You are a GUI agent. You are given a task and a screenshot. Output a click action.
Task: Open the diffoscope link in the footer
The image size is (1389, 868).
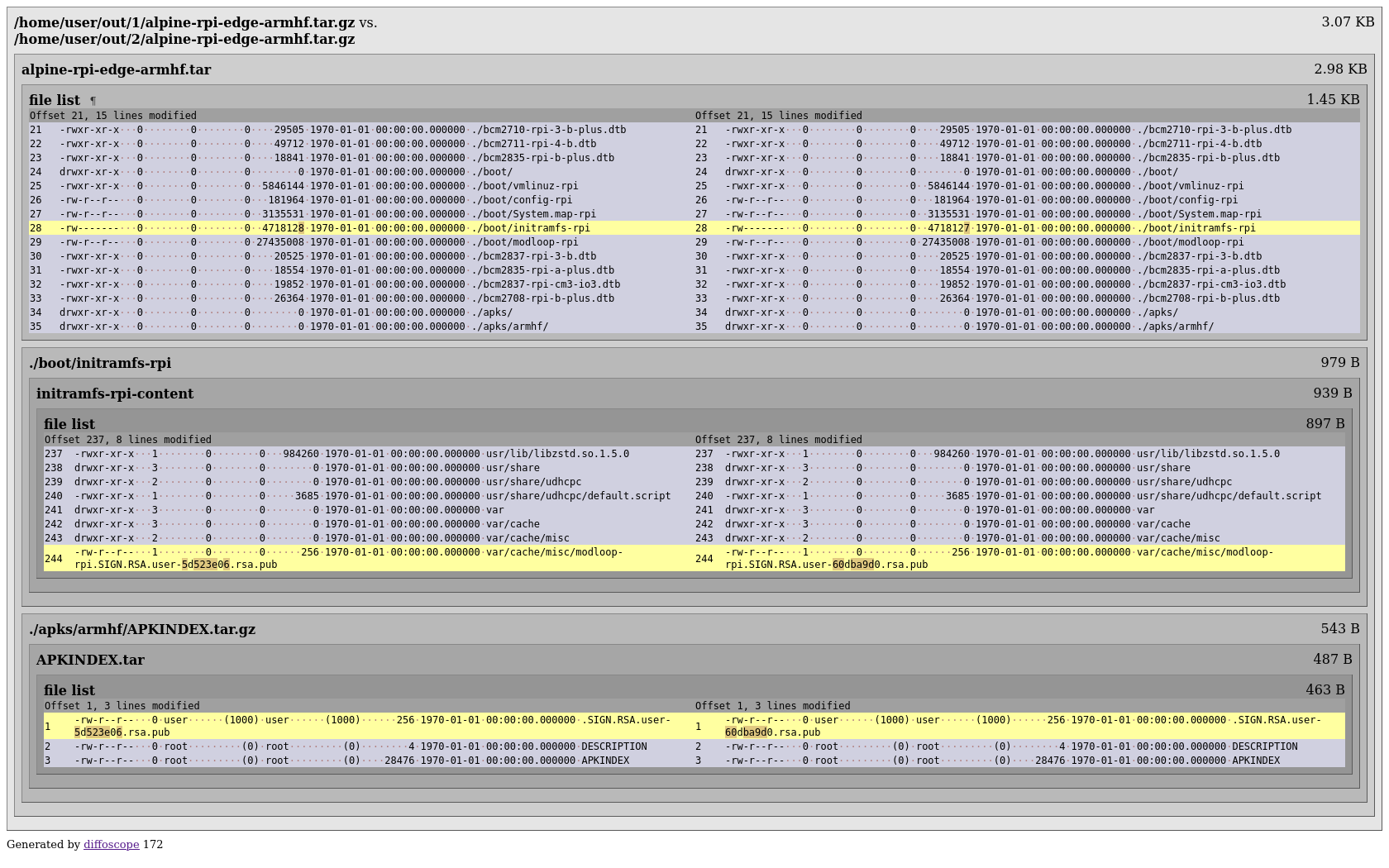click(x=111, y=844)
